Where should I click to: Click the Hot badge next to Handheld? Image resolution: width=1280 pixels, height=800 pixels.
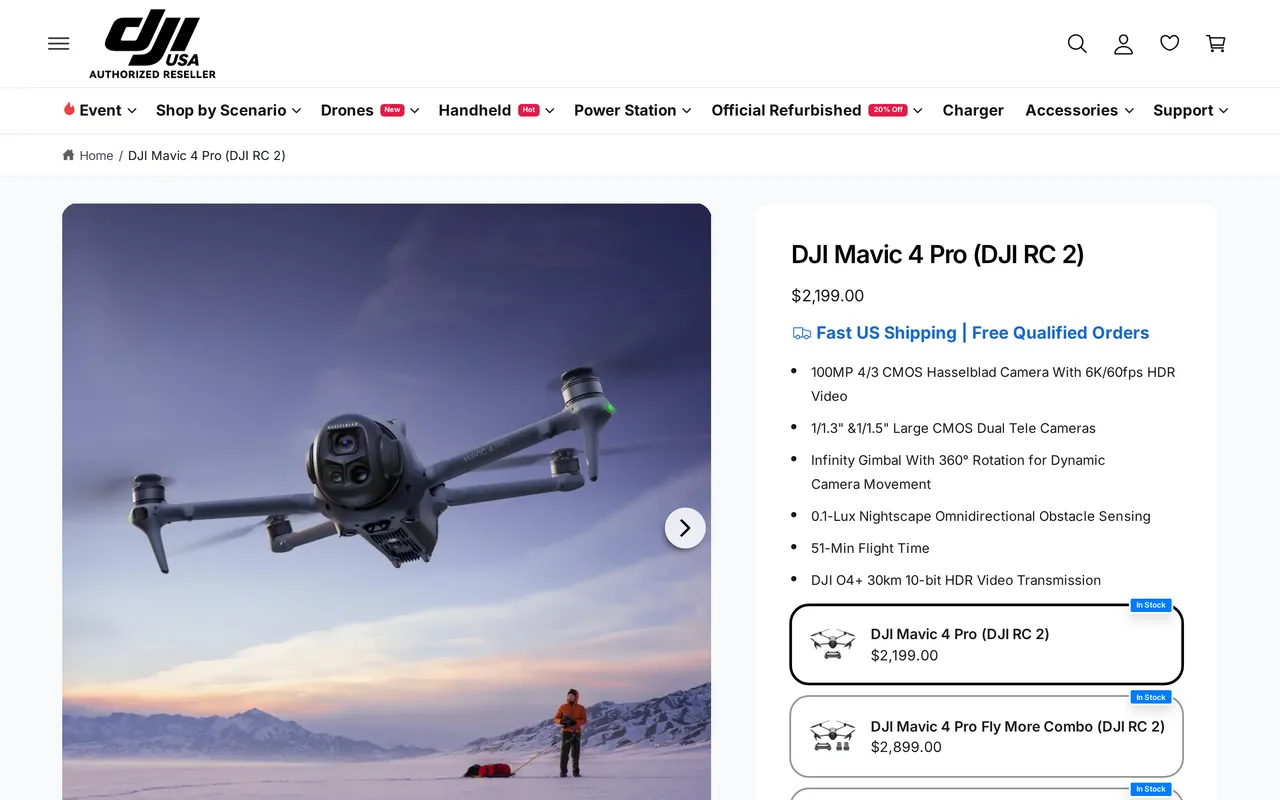click(529, 110)
